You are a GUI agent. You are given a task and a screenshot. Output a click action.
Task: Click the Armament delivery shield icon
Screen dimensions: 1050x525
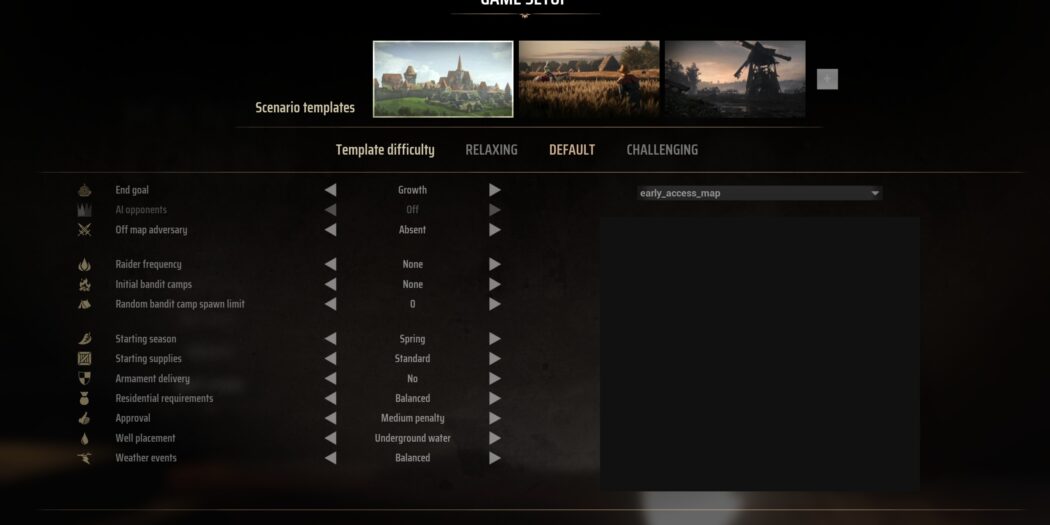click(x=85, y=379)
